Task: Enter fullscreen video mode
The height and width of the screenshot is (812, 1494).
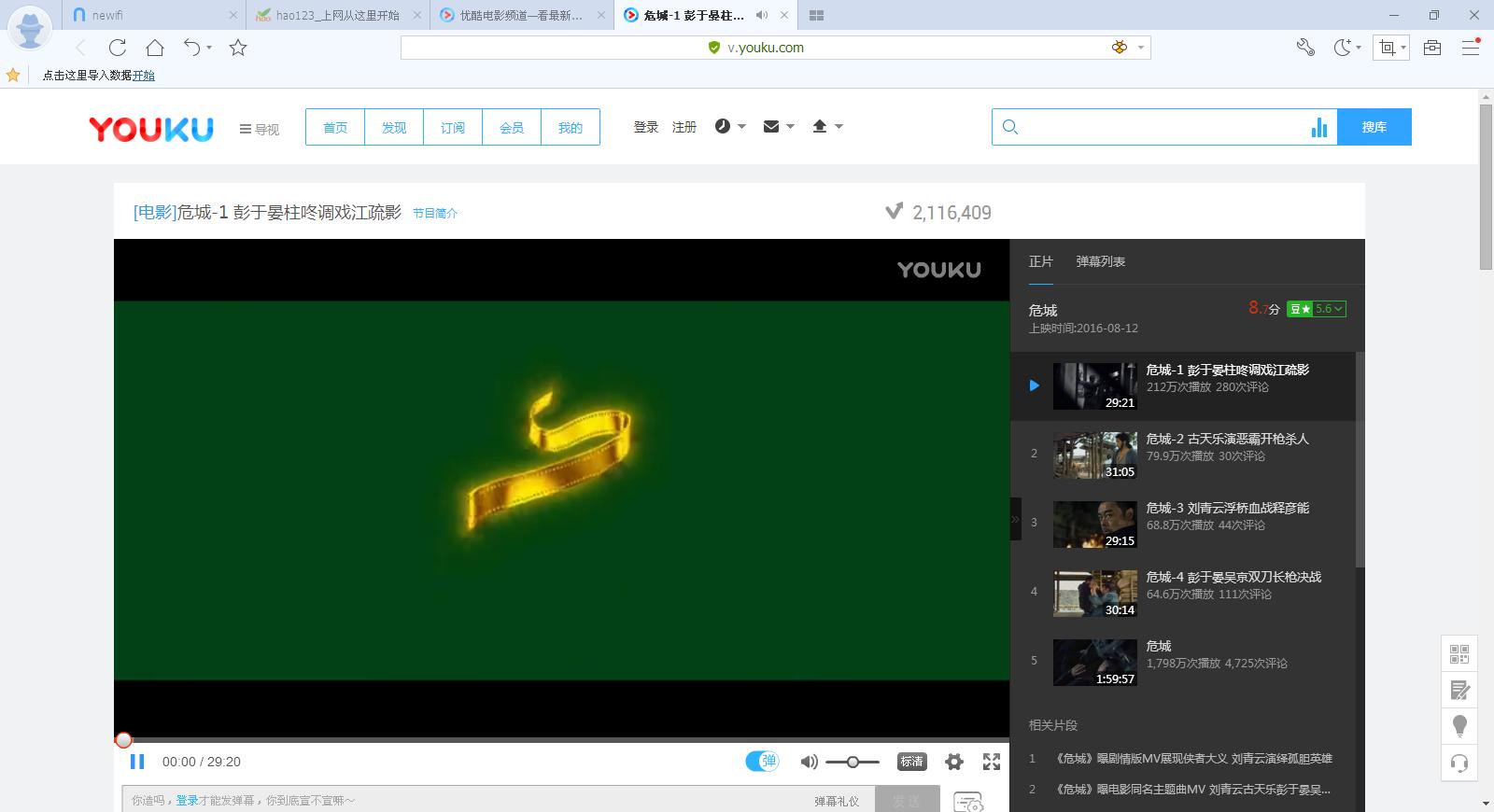Action: tap(992, 762)
